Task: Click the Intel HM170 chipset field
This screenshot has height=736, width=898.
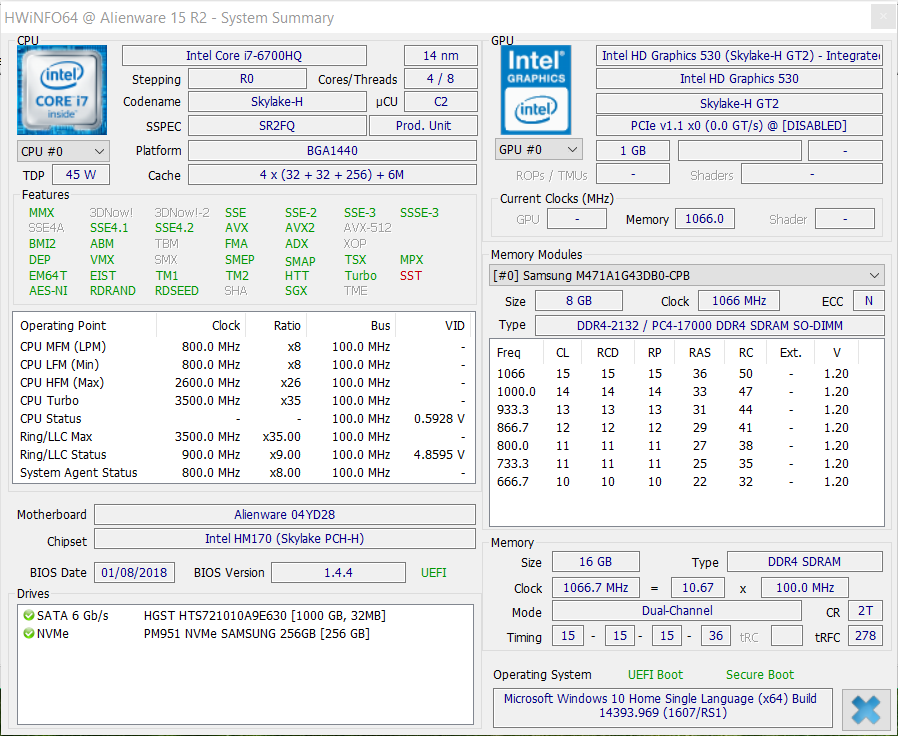Action: [284, 540]
